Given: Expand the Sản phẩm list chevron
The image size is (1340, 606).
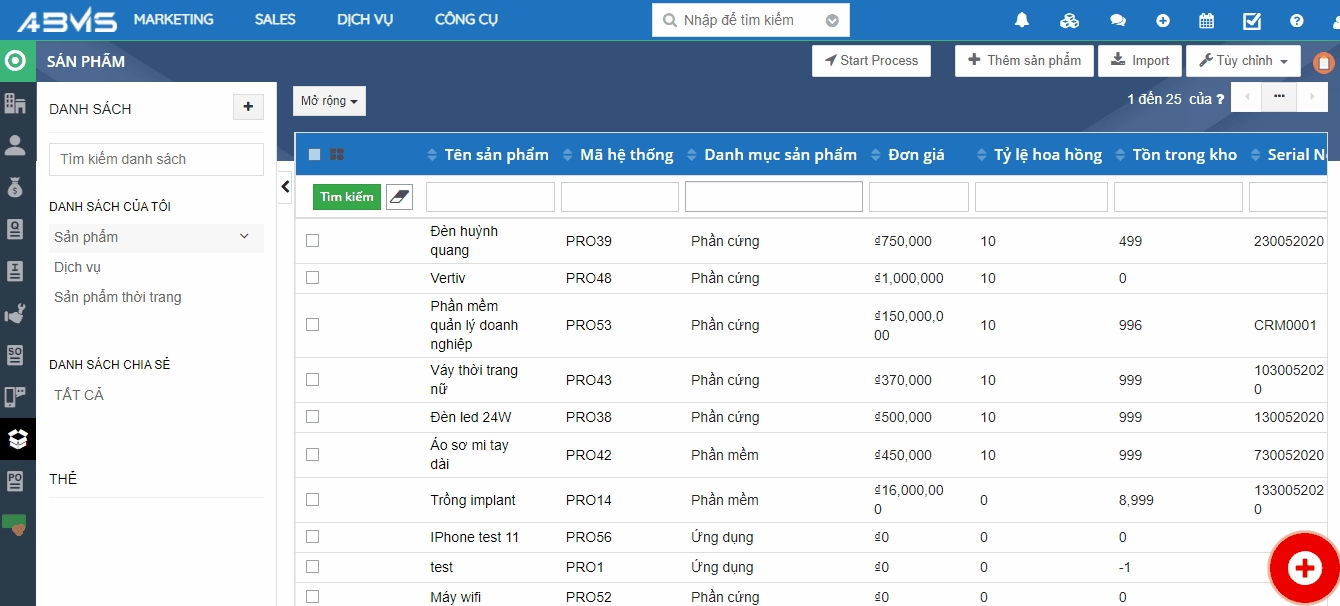Looking at the screenshot, I should (244, 237).
